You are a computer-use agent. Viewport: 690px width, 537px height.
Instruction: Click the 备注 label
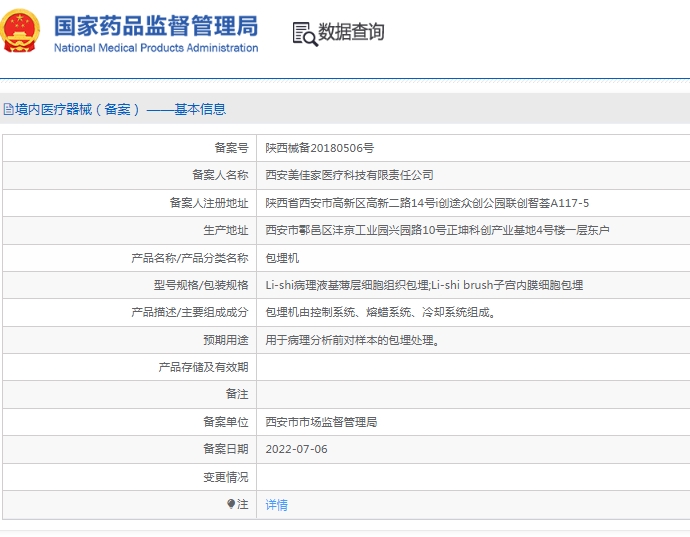[x=237, y=394]
